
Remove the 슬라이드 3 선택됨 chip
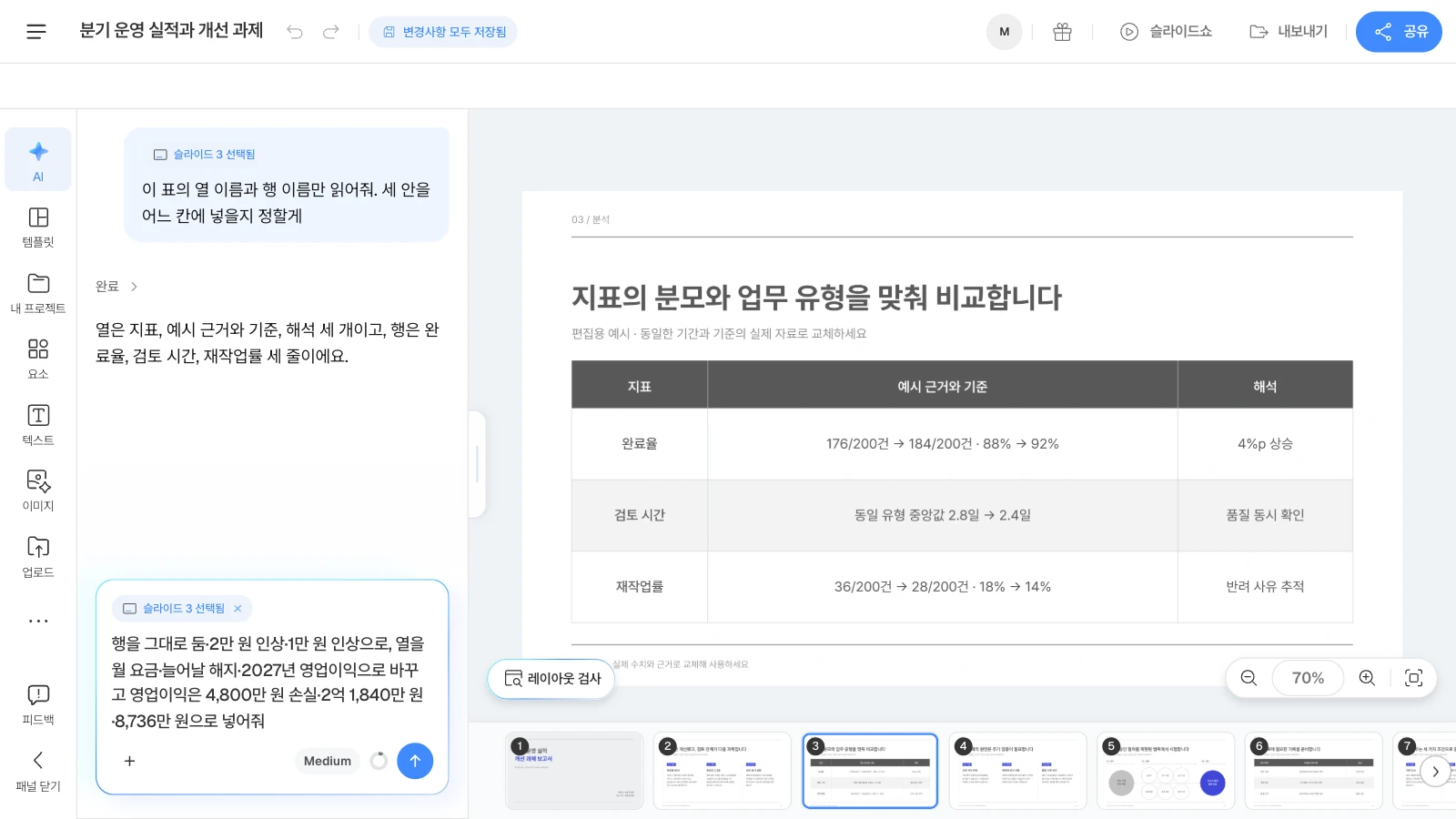click(238, 609)
